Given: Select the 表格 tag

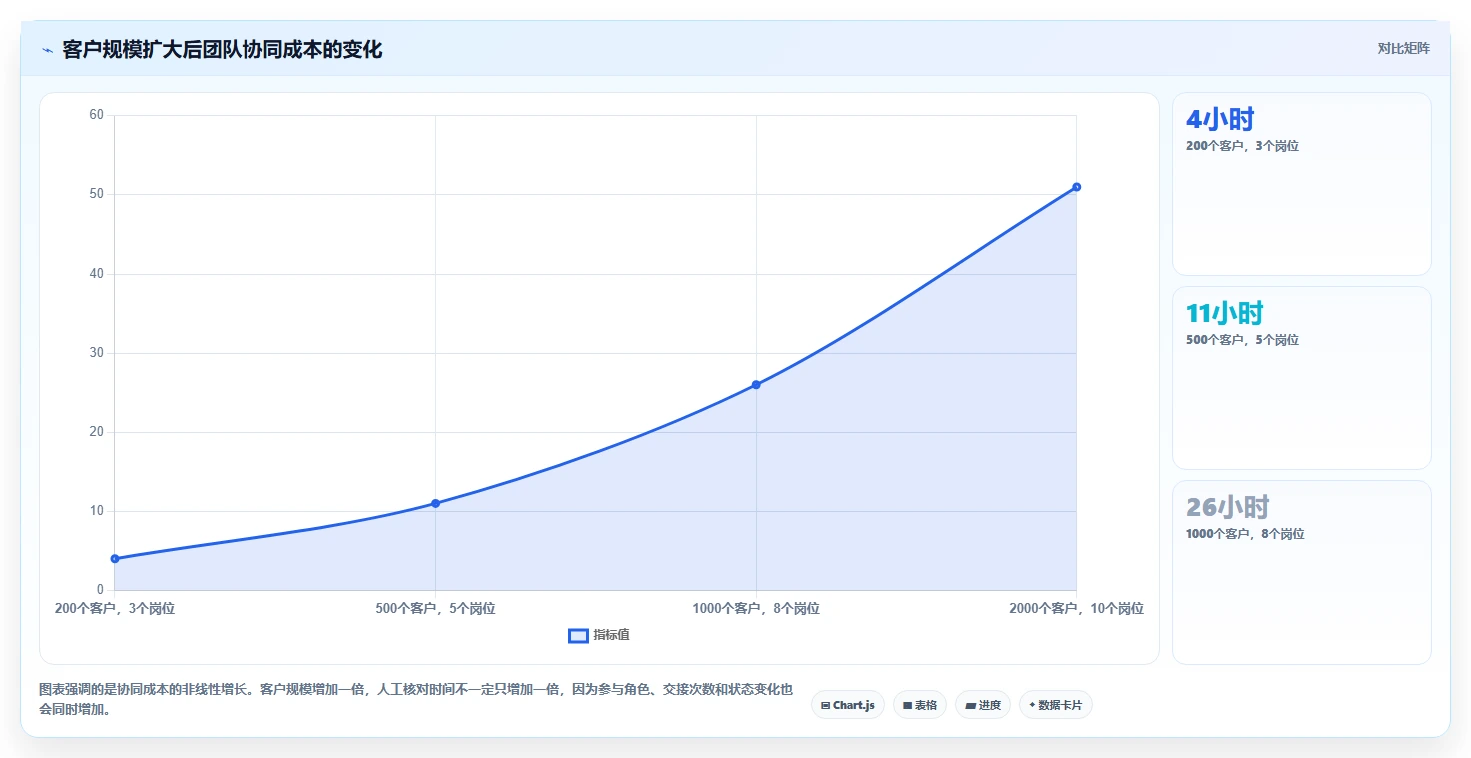Looking at the screenshot, I should point(919,705).
